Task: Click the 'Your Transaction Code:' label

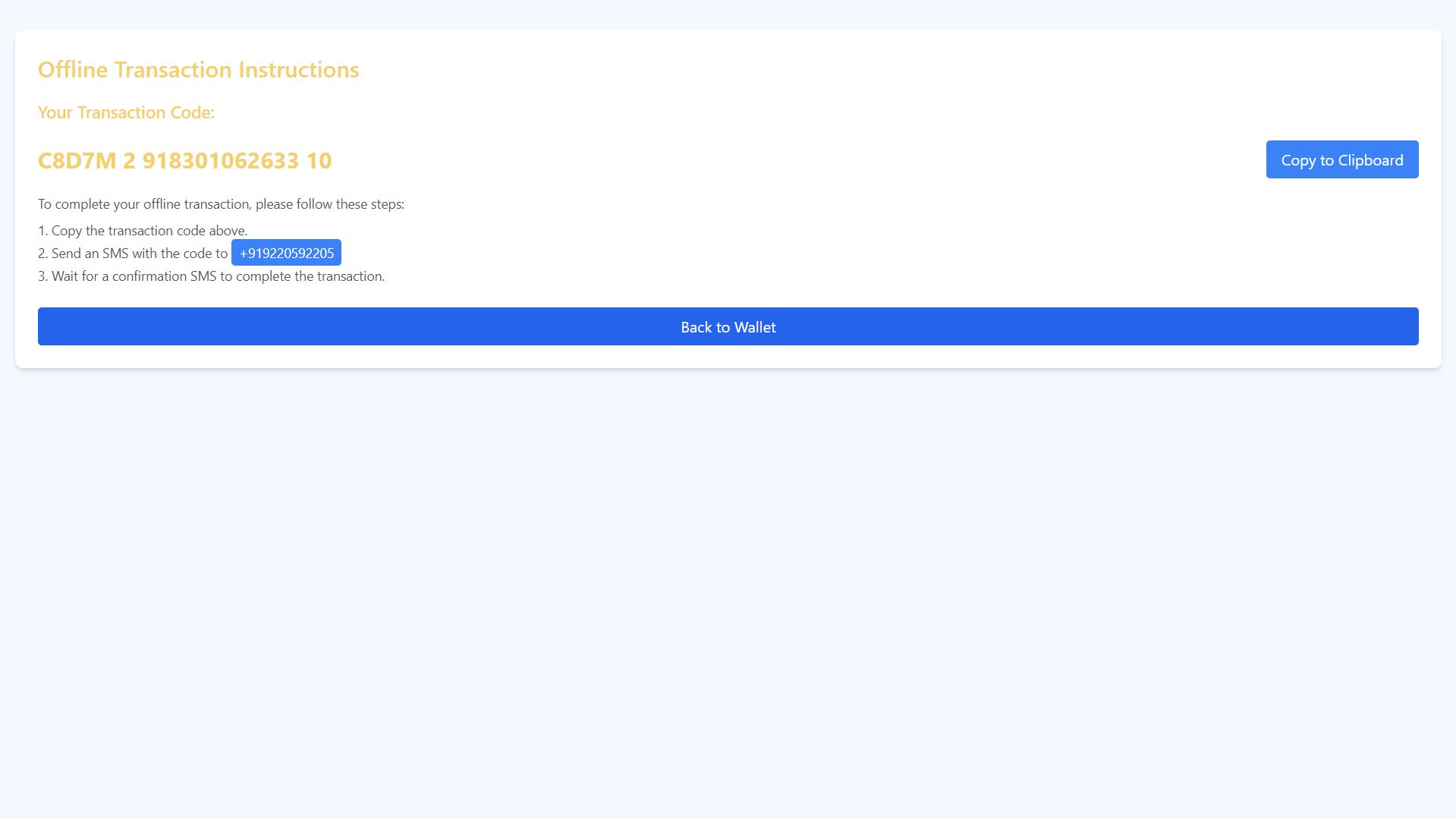Action: [x=126, y=112]
